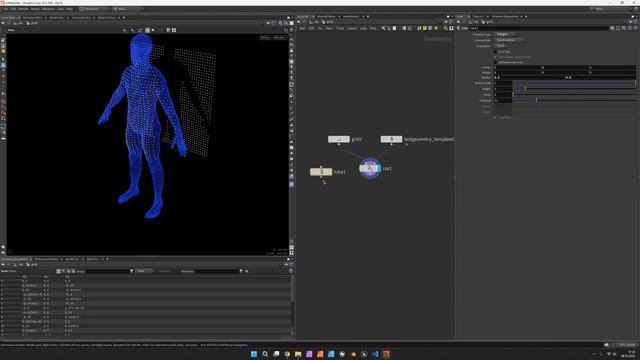Adjust the Height slider
This screenshot has width=640, height=360.
click(x=574, y=89)
